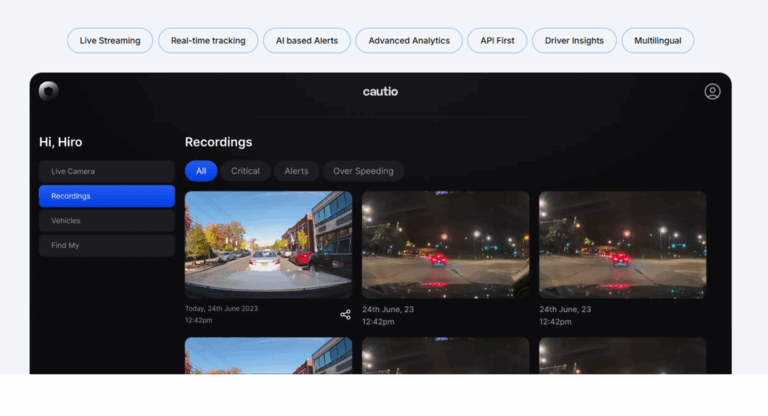Select the Real-time tracking pill
This screenshot has width=768, height=416.
(x=208, y=41)
